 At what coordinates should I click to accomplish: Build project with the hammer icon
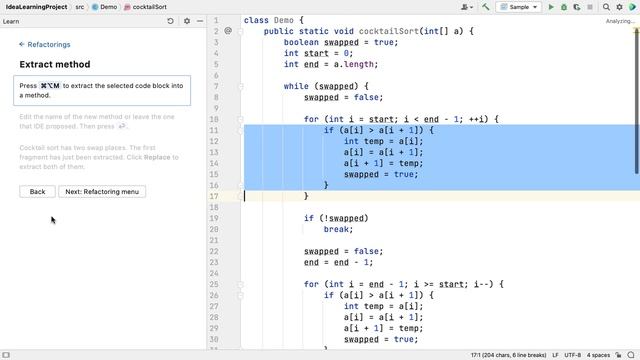[x=485, y=7]
